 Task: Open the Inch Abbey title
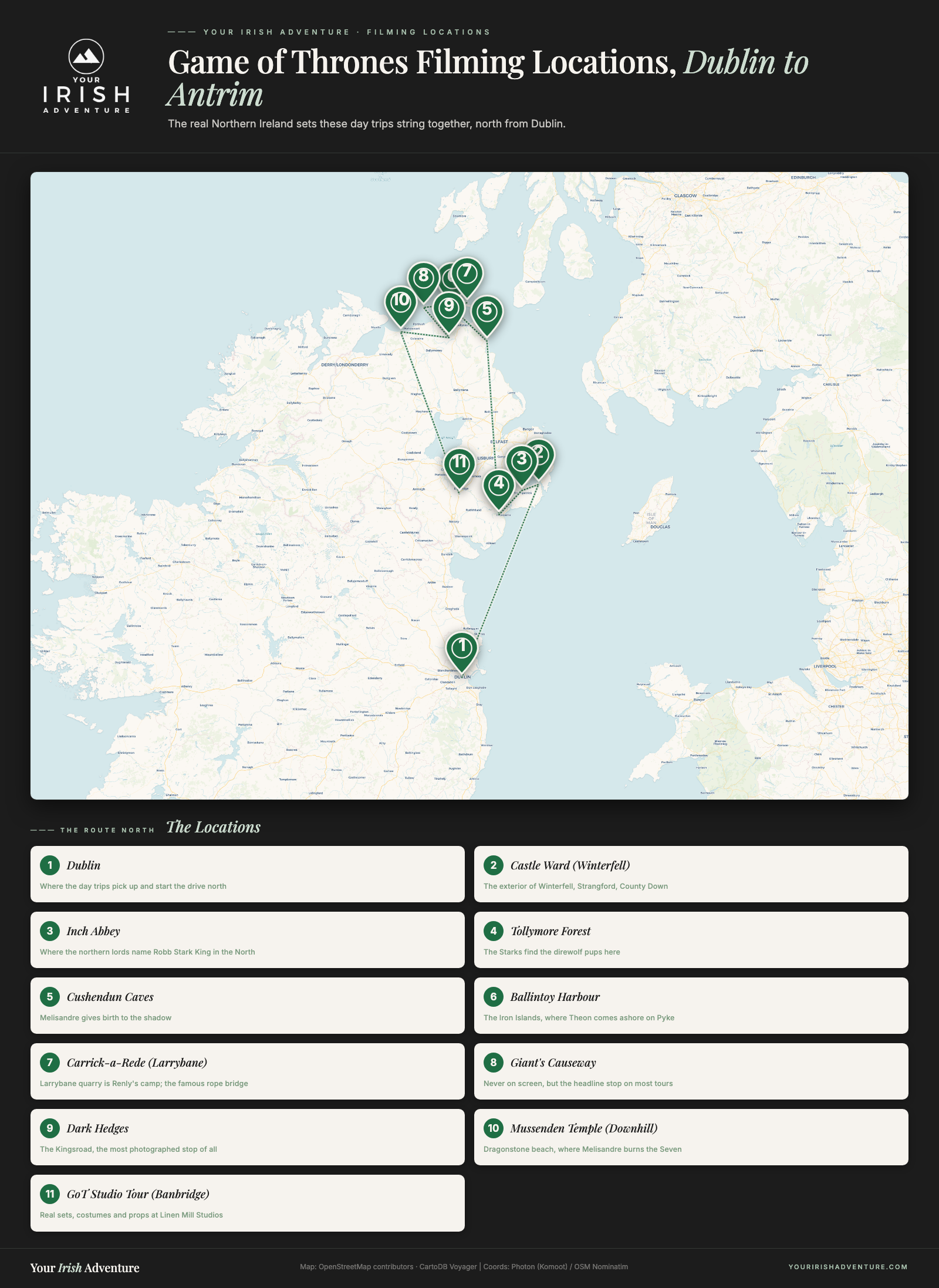coord(93,931)
